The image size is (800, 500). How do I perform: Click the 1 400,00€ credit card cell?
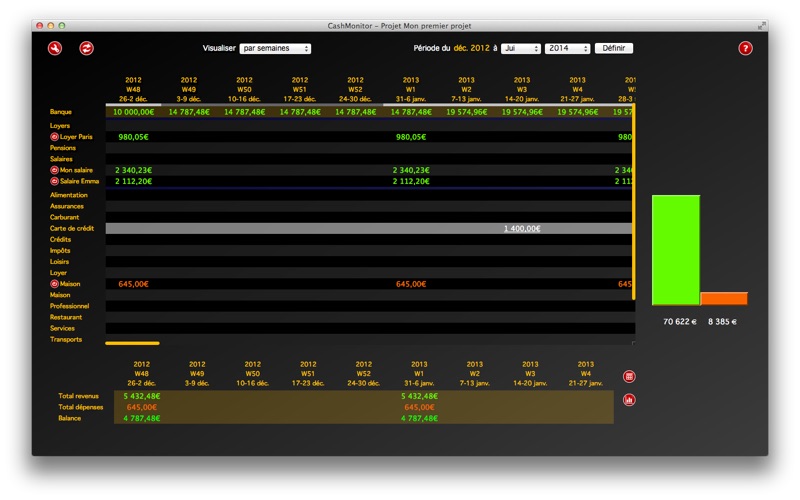click(522, 229)
